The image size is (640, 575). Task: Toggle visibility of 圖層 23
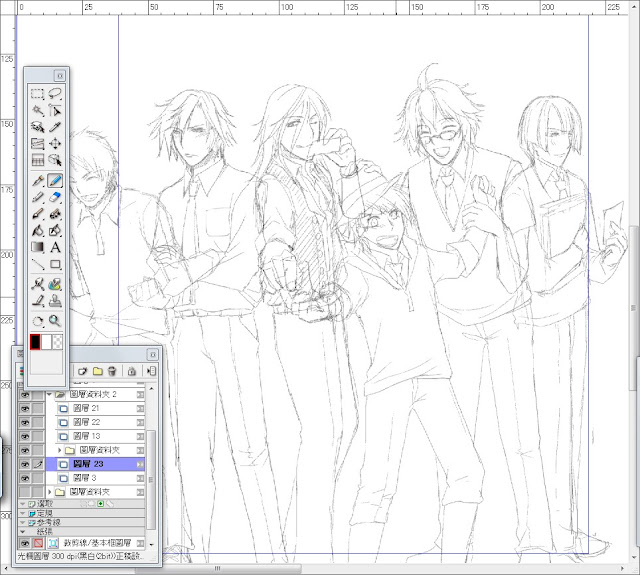[25, 464]
